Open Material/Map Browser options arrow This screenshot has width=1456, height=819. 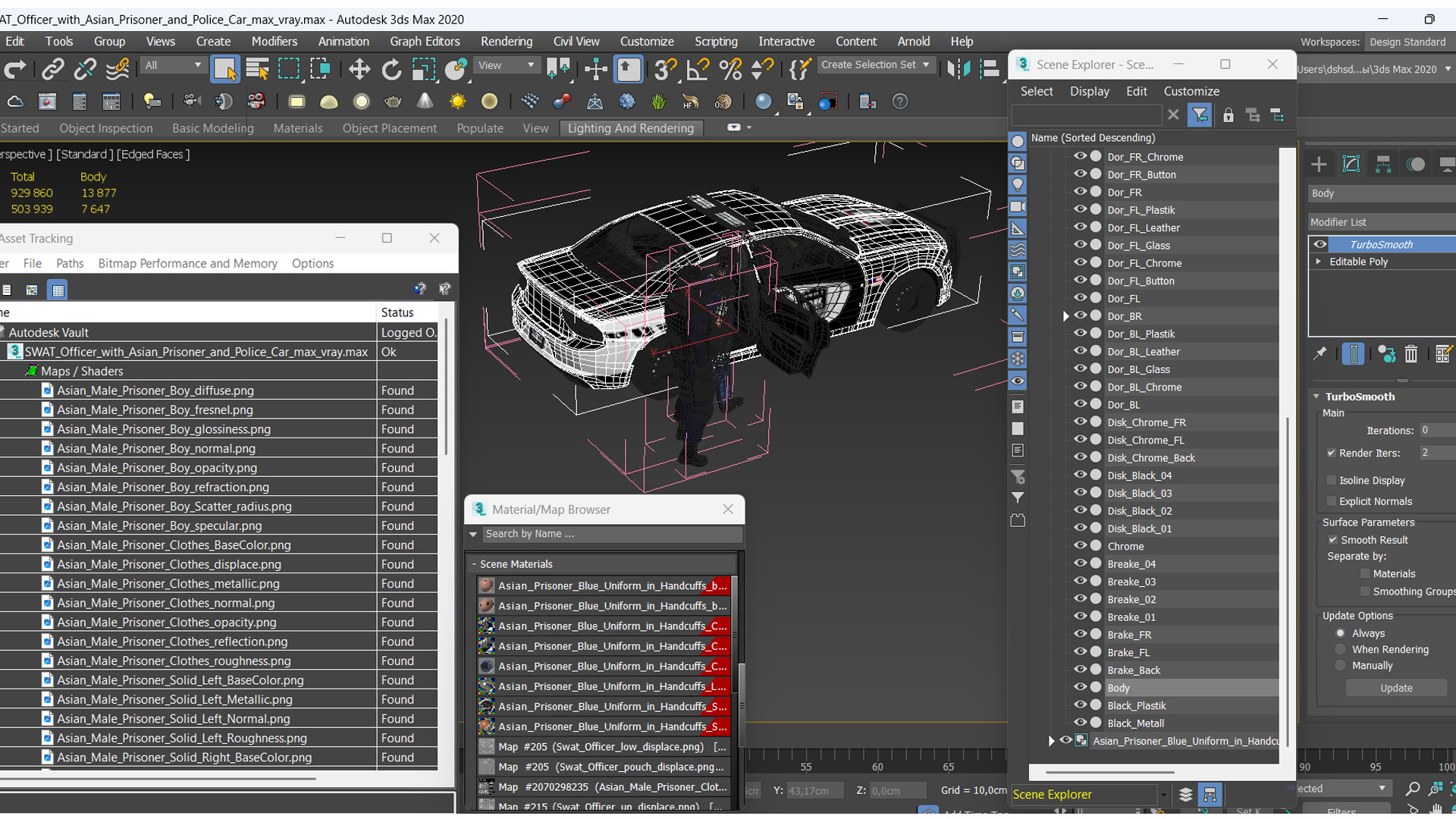coord(473,534)
